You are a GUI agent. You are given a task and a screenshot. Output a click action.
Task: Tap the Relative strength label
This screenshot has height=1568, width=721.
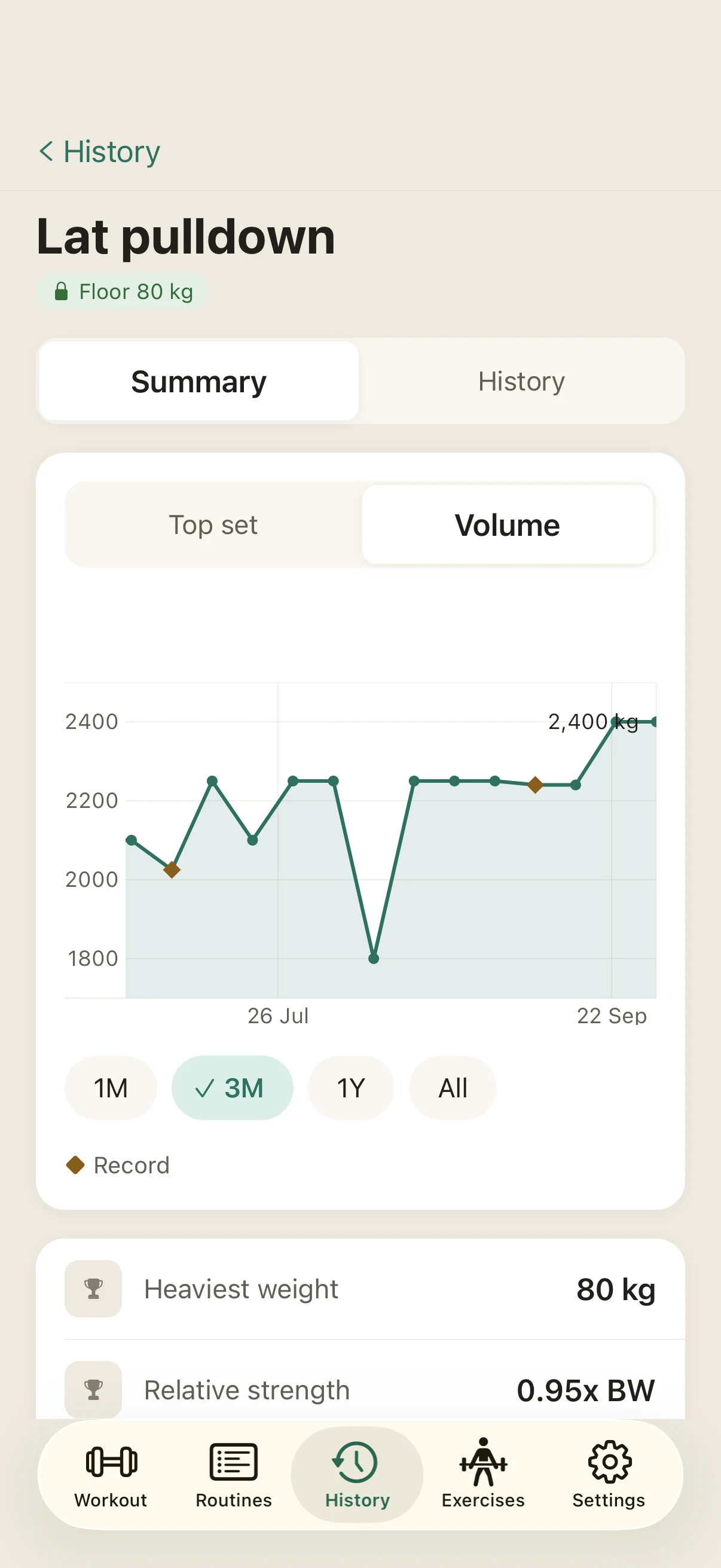pos(247,1390)
